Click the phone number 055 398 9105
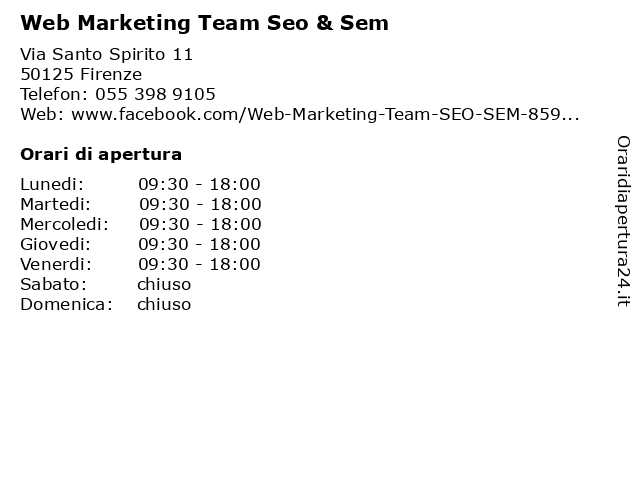This screenshot has height=480, width=640. 155,94
